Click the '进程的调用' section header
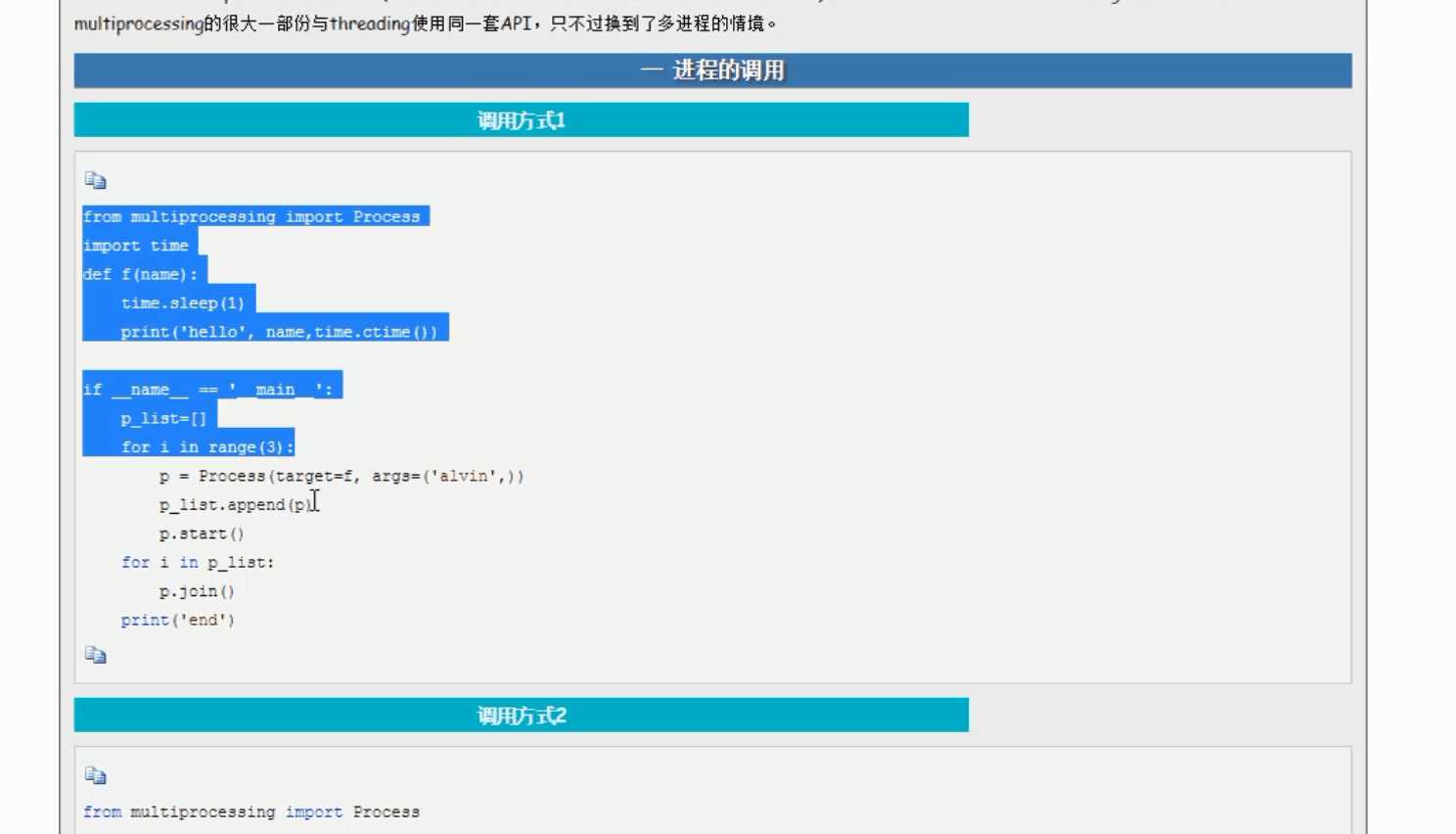 click(712, 70)
